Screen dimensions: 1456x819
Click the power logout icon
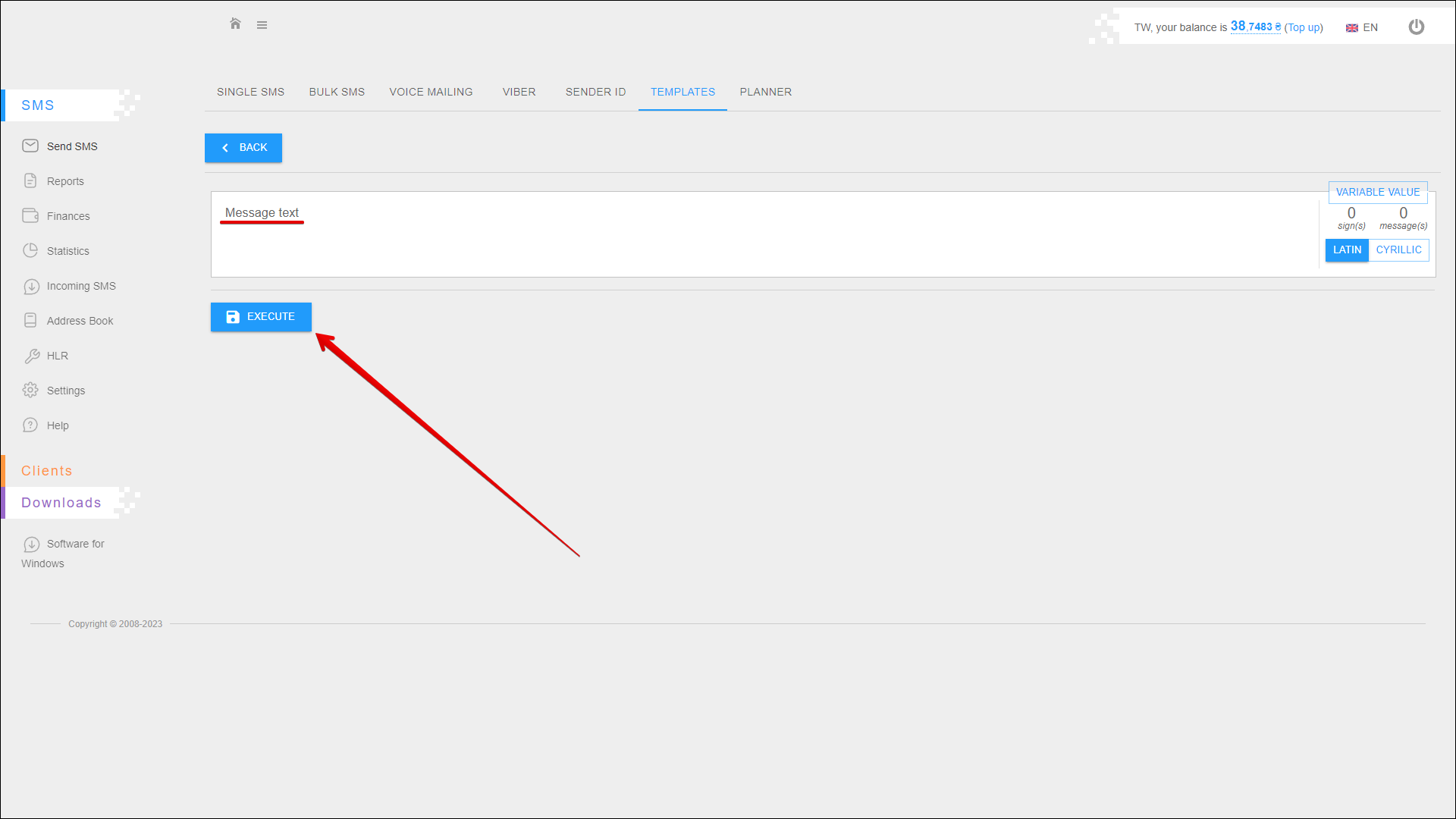pos(1416,27)
